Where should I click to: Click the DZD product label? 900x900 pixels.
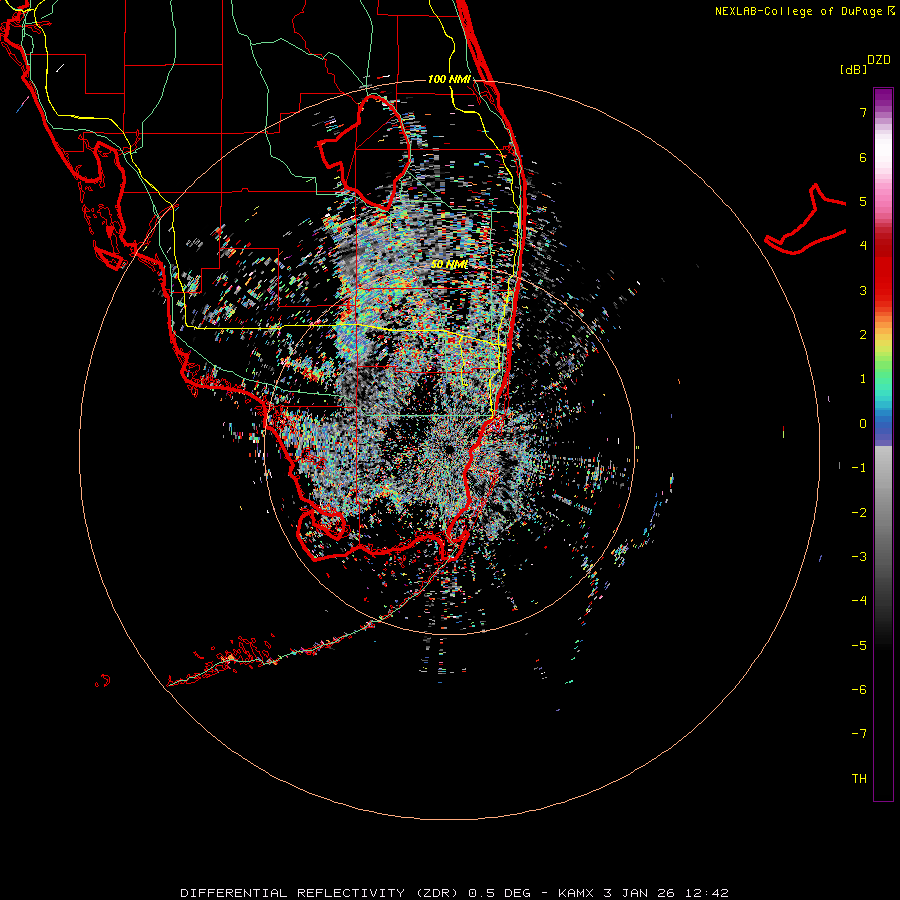(x=879, y=60)
